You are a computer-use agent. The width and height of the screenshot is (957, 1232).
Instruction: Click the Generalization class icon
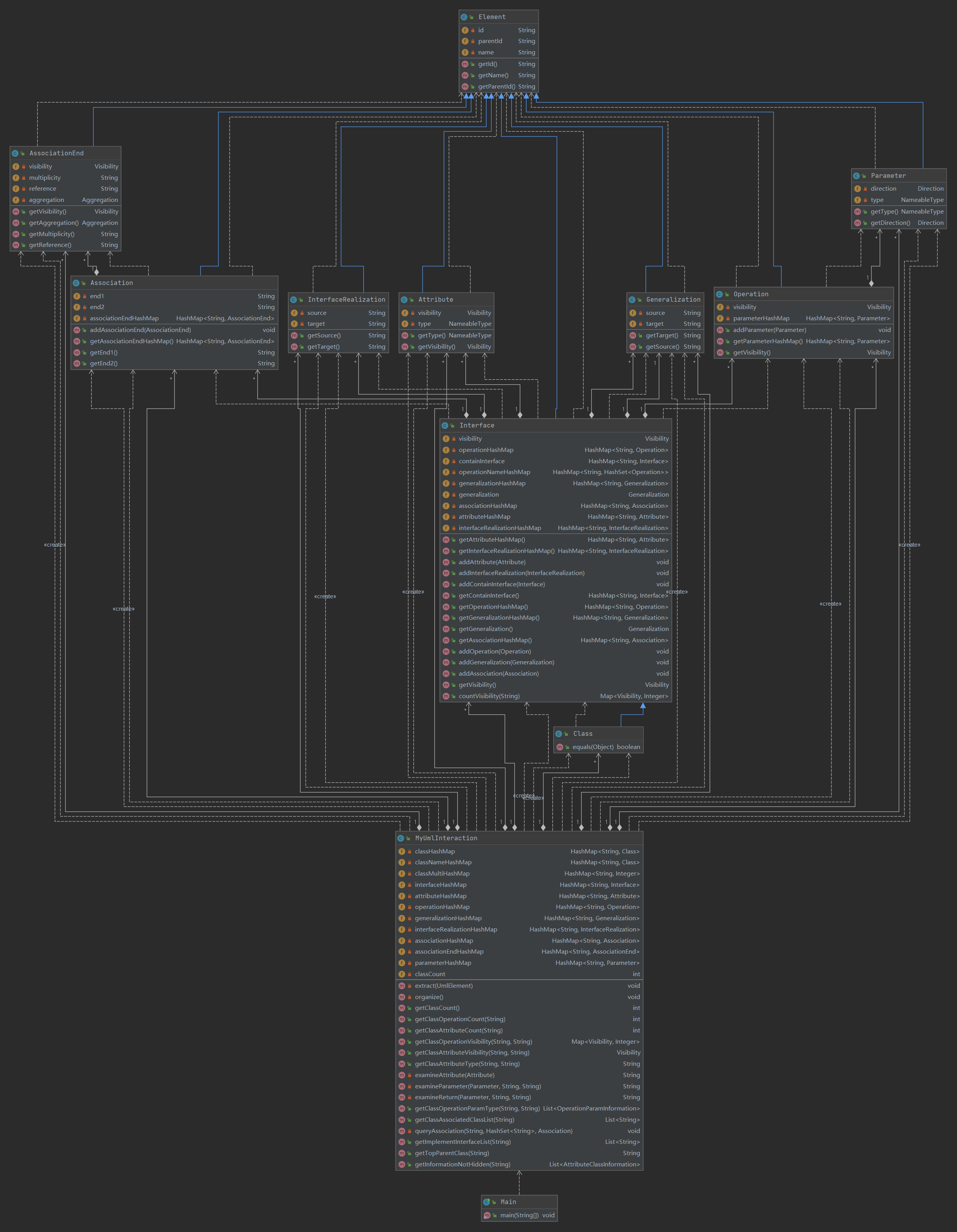[632, 299]
